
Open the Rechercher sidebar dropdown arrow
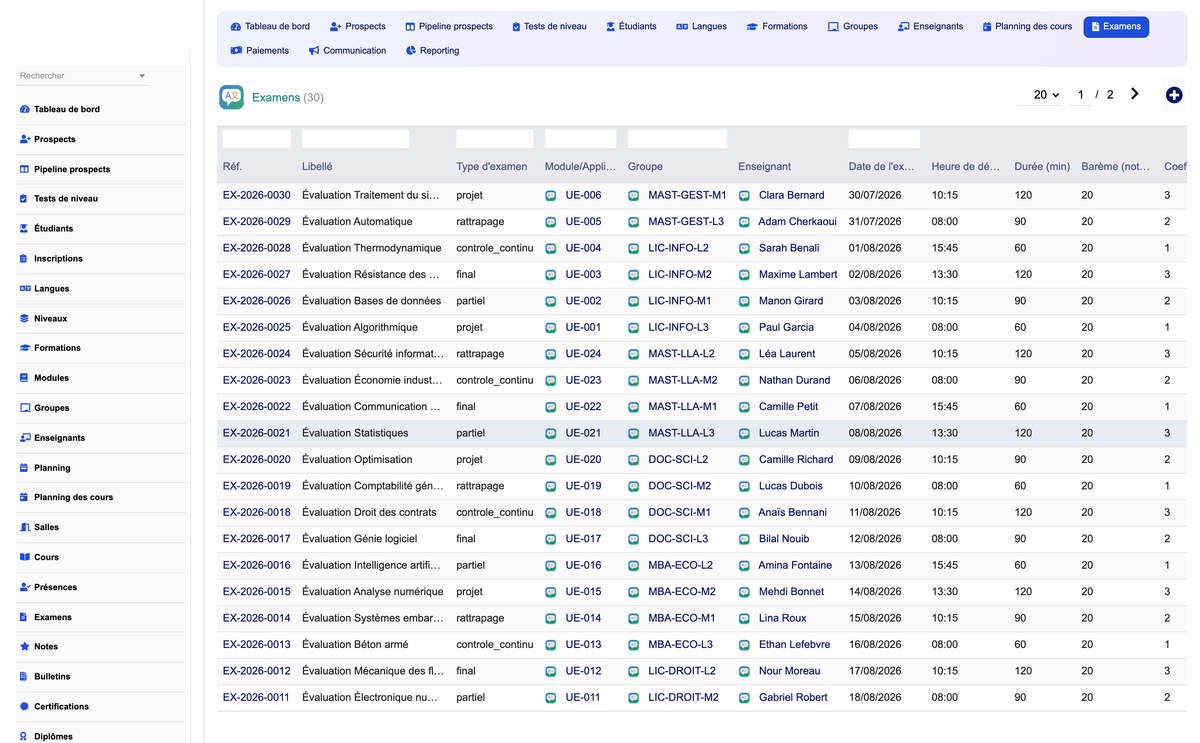pyautogui.click(x=142, y=76)
